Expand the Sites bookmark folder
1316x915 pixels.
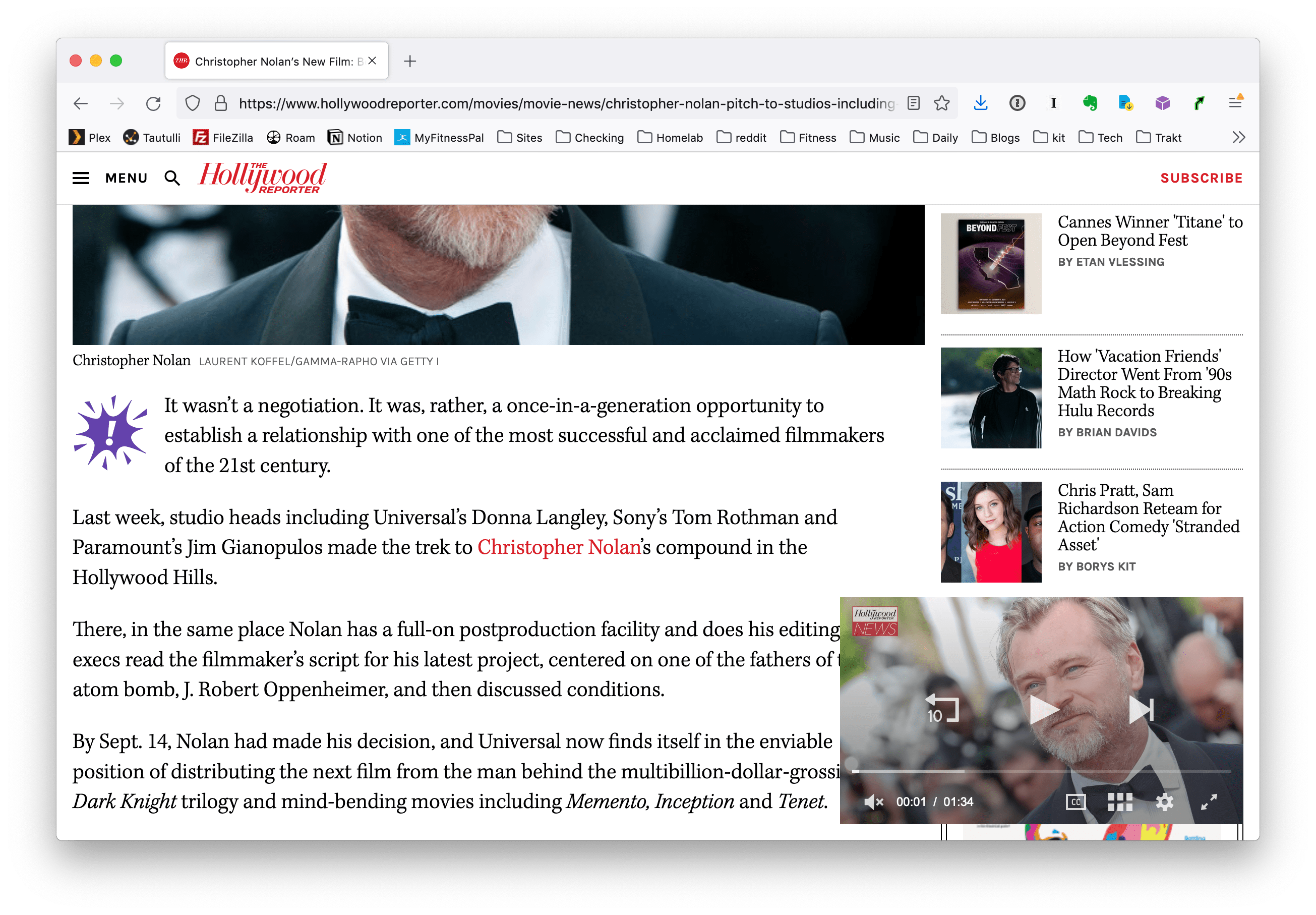pos(520,138)
